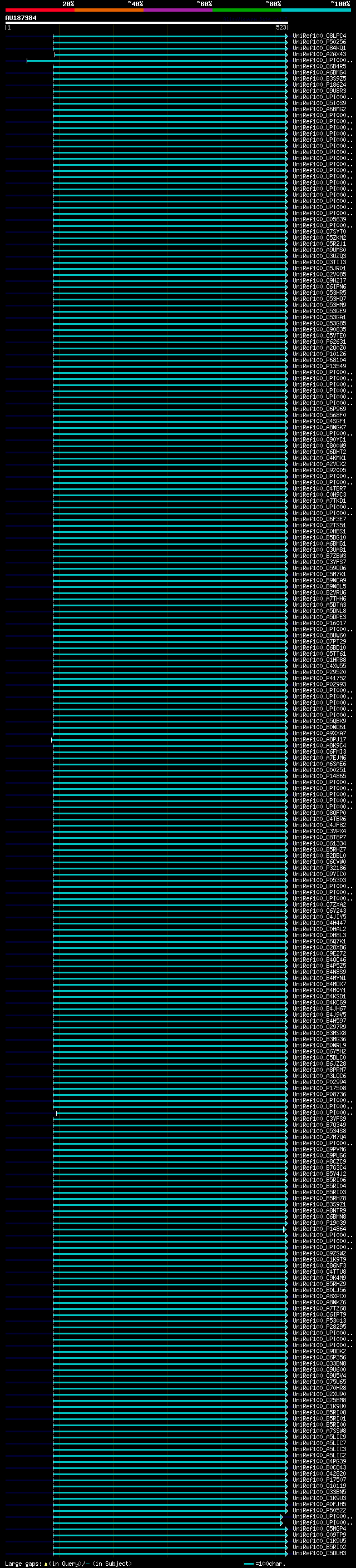Image resolution: width=356 pixels, height=1568 pixels.
Task: Click the red 20% legend segment
Action: coord(39,10)
